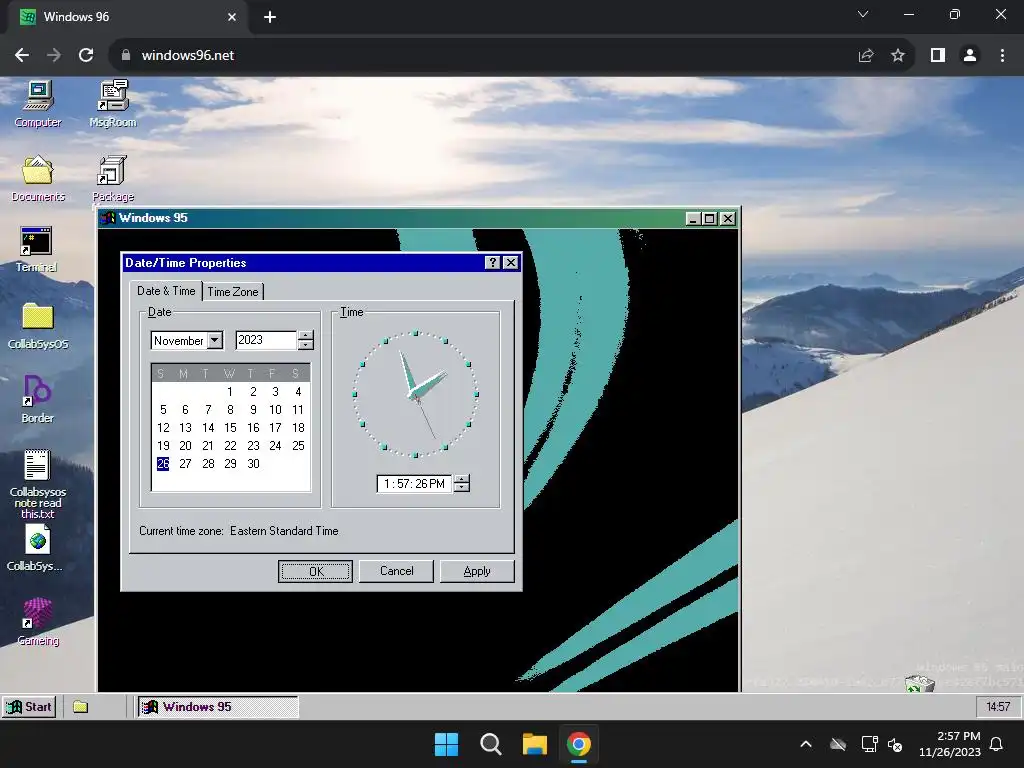Select day 30 in the calendar
Image resolution: width=1024 pixels, height=768 pixels.
pyautogui.click(x=253, y=464)
